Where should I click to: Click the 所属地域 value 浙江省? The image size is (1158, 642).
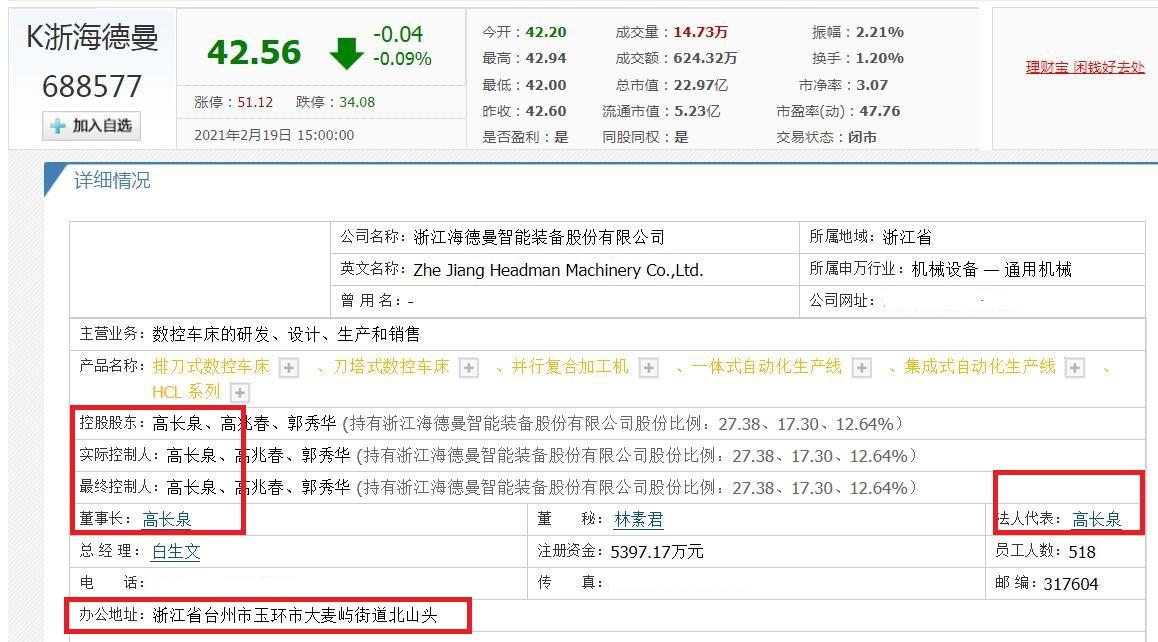[907, 237]
